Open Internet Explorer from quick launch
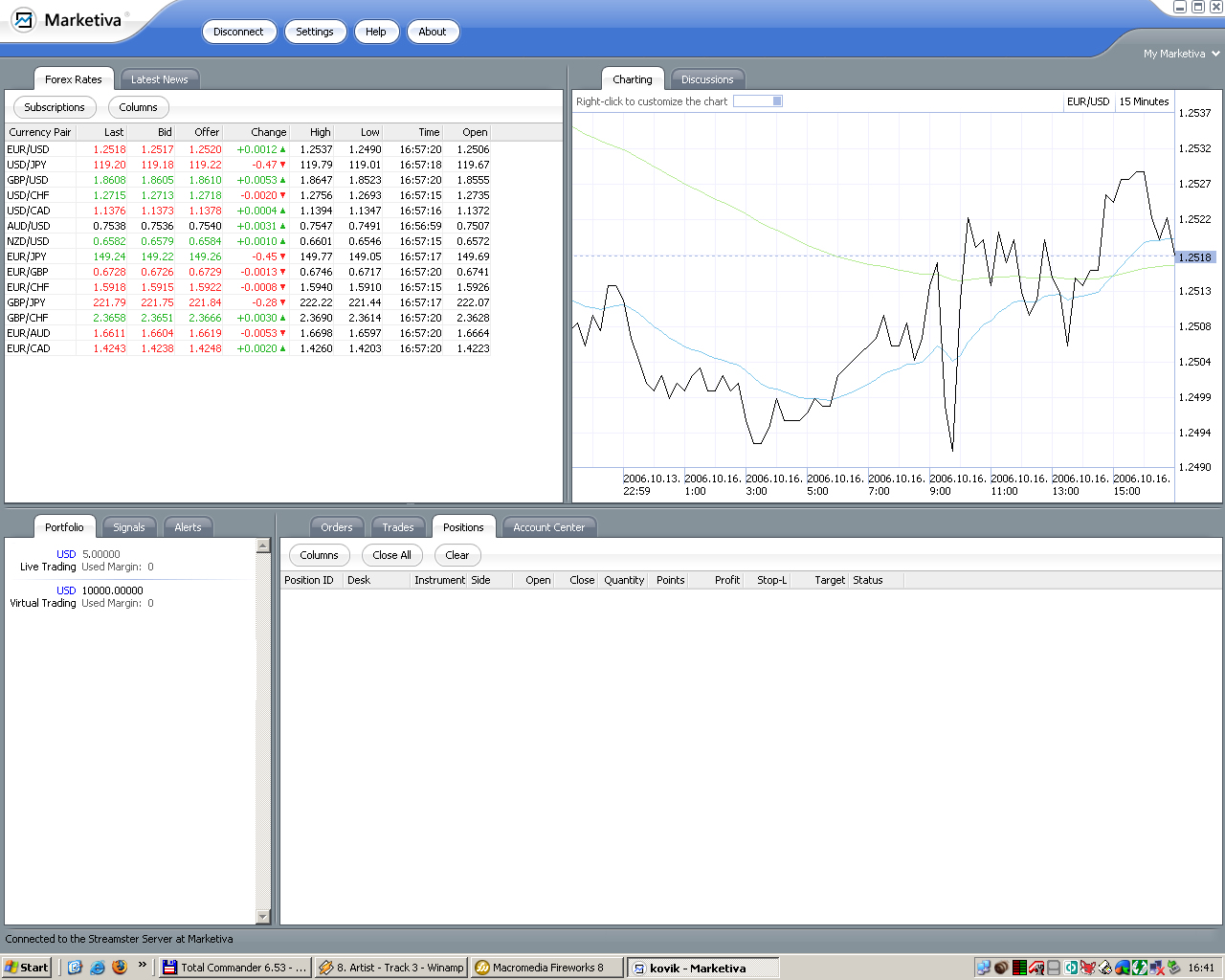1225x980 pixels. [x=97, y=968]
